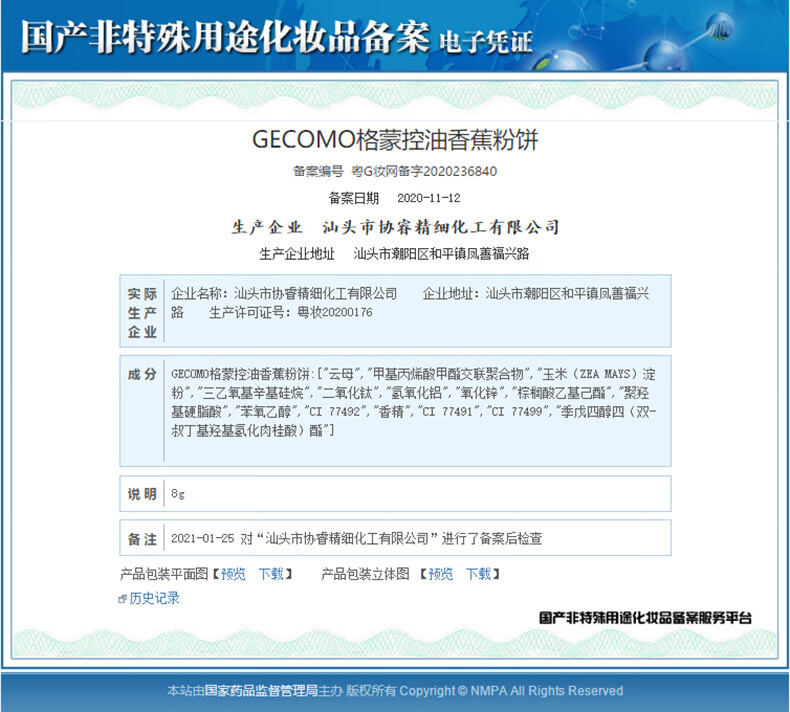
Task: Click the address 汕头市潮阳区和平镇凤善福兴路
Action: [441, 253]
